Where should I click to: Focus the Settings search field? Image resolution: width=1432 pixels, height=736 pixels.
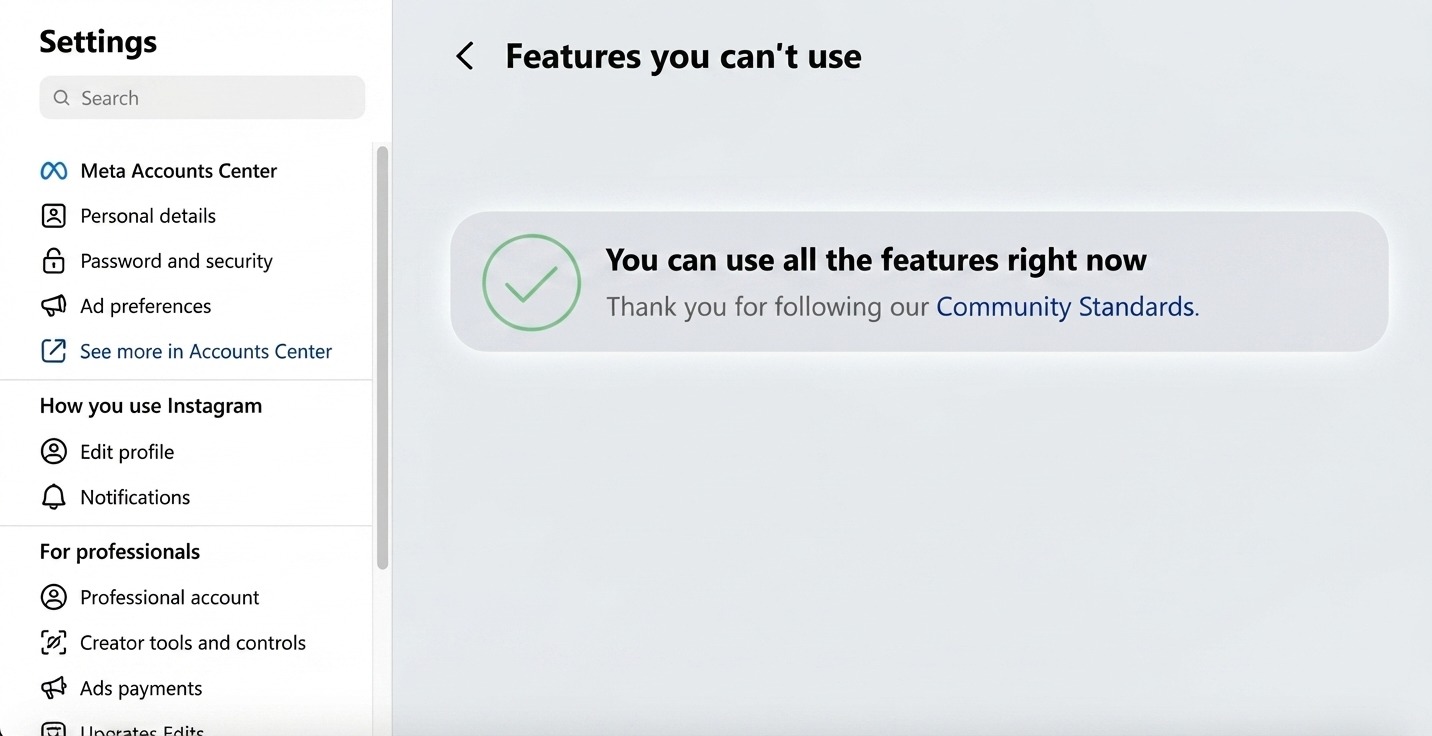pyautogui.click(x=202, y=98)
